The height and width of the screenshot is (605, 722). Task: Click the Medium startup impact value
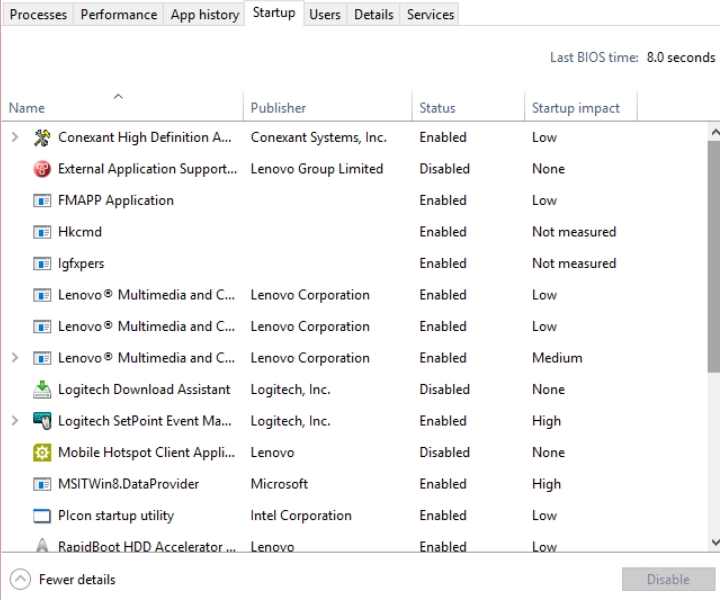(557, 358)
